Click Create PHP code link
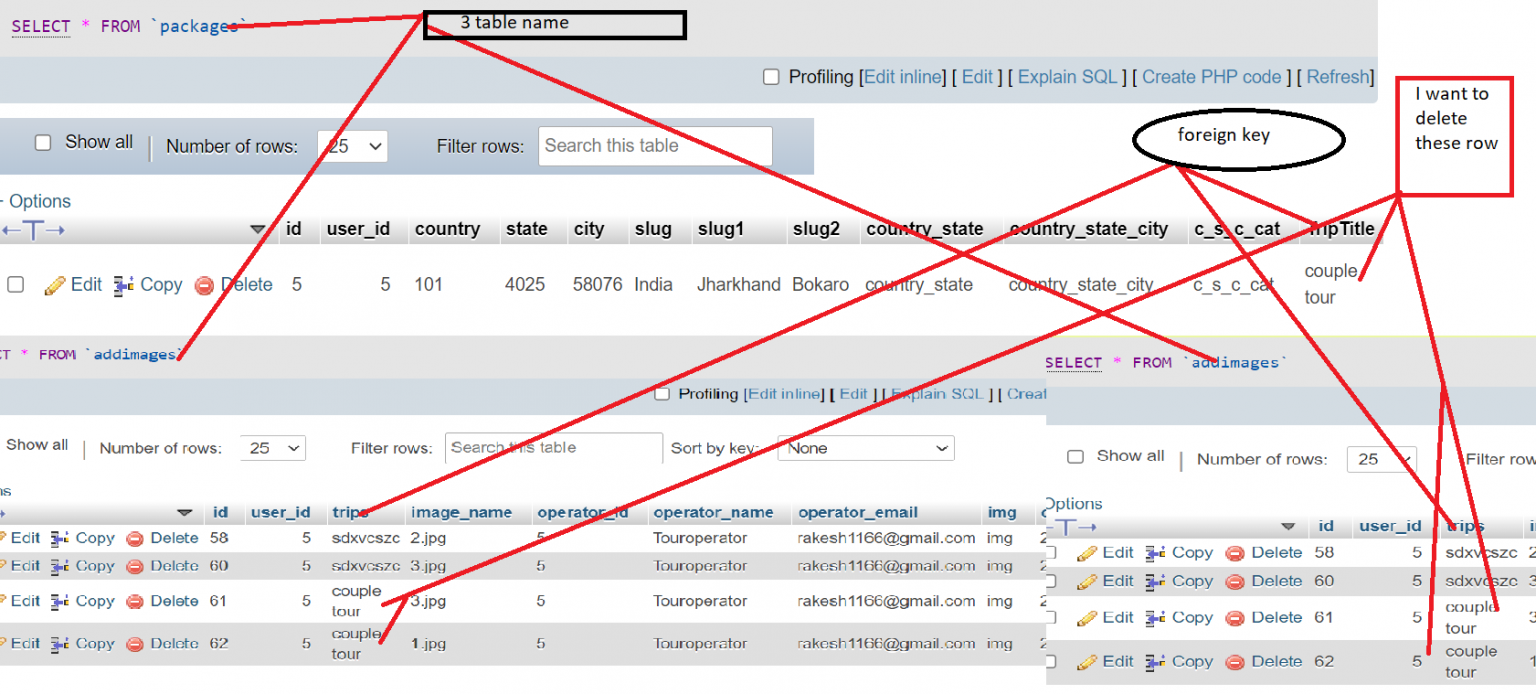The image size is (1536, 694). 1212,77
